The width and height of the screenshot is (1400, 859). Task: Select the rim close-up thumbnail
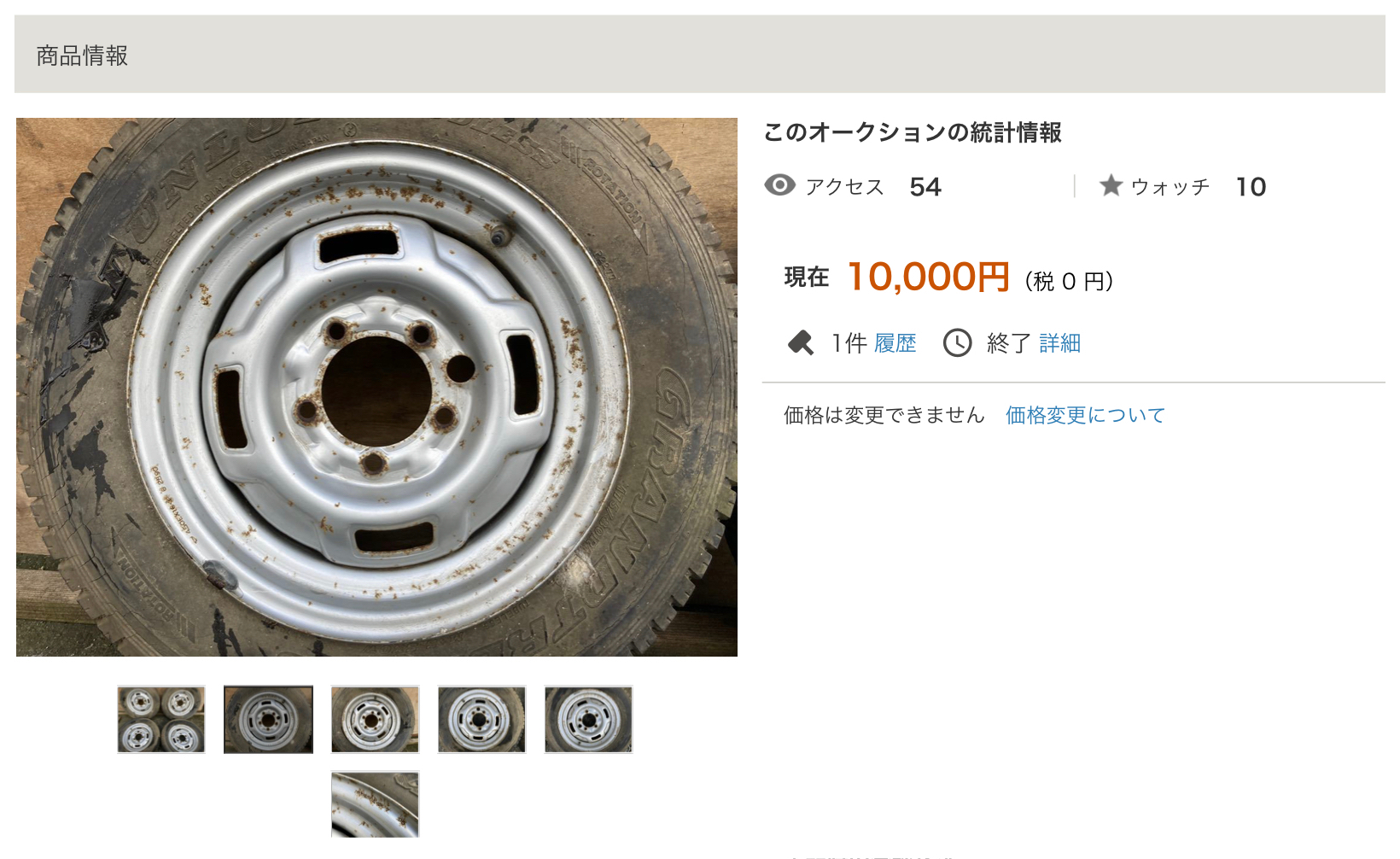pos(375,804)
